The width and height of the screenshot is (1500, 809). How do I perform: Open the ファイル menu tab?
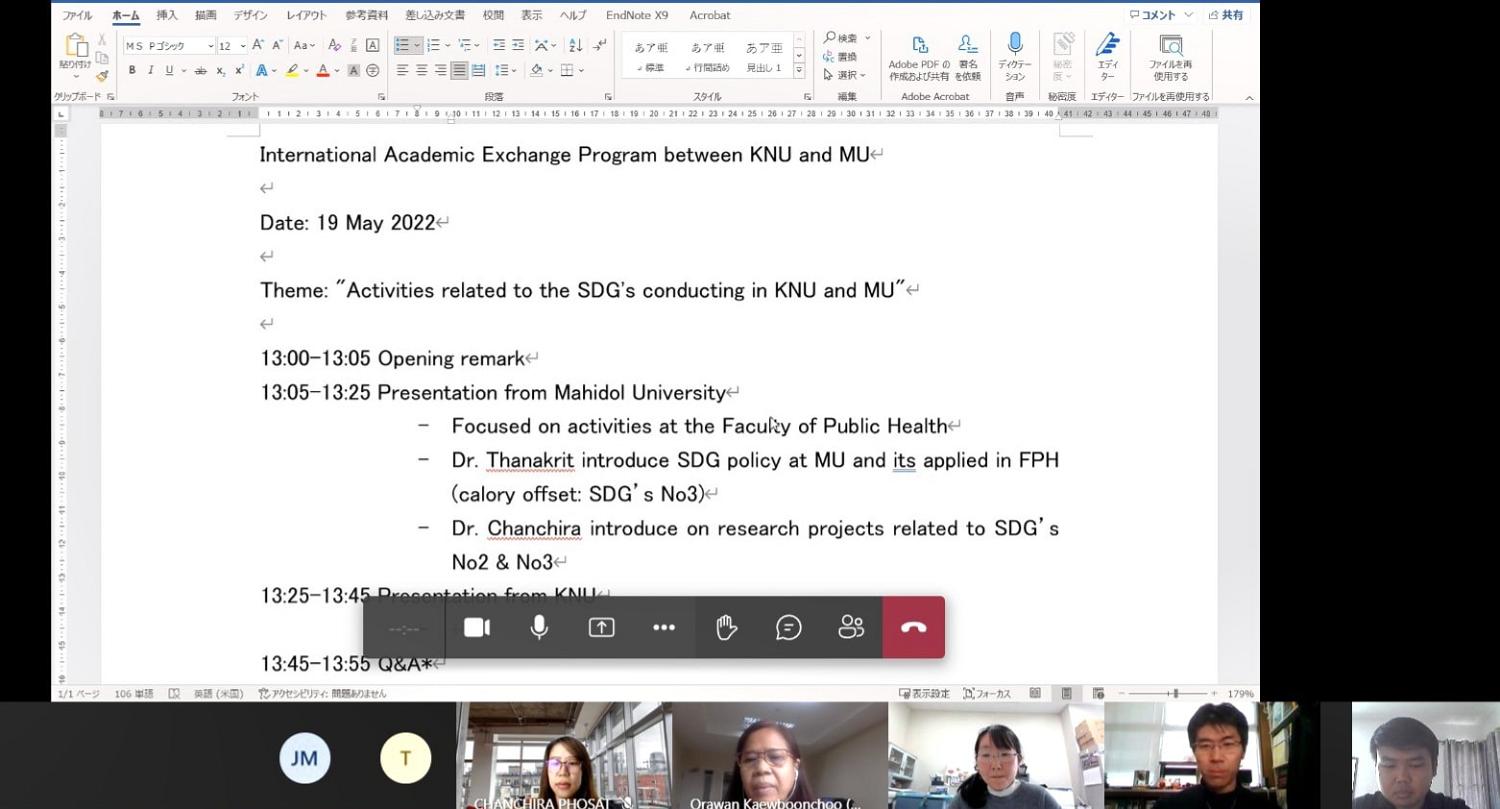coord(77,15)
